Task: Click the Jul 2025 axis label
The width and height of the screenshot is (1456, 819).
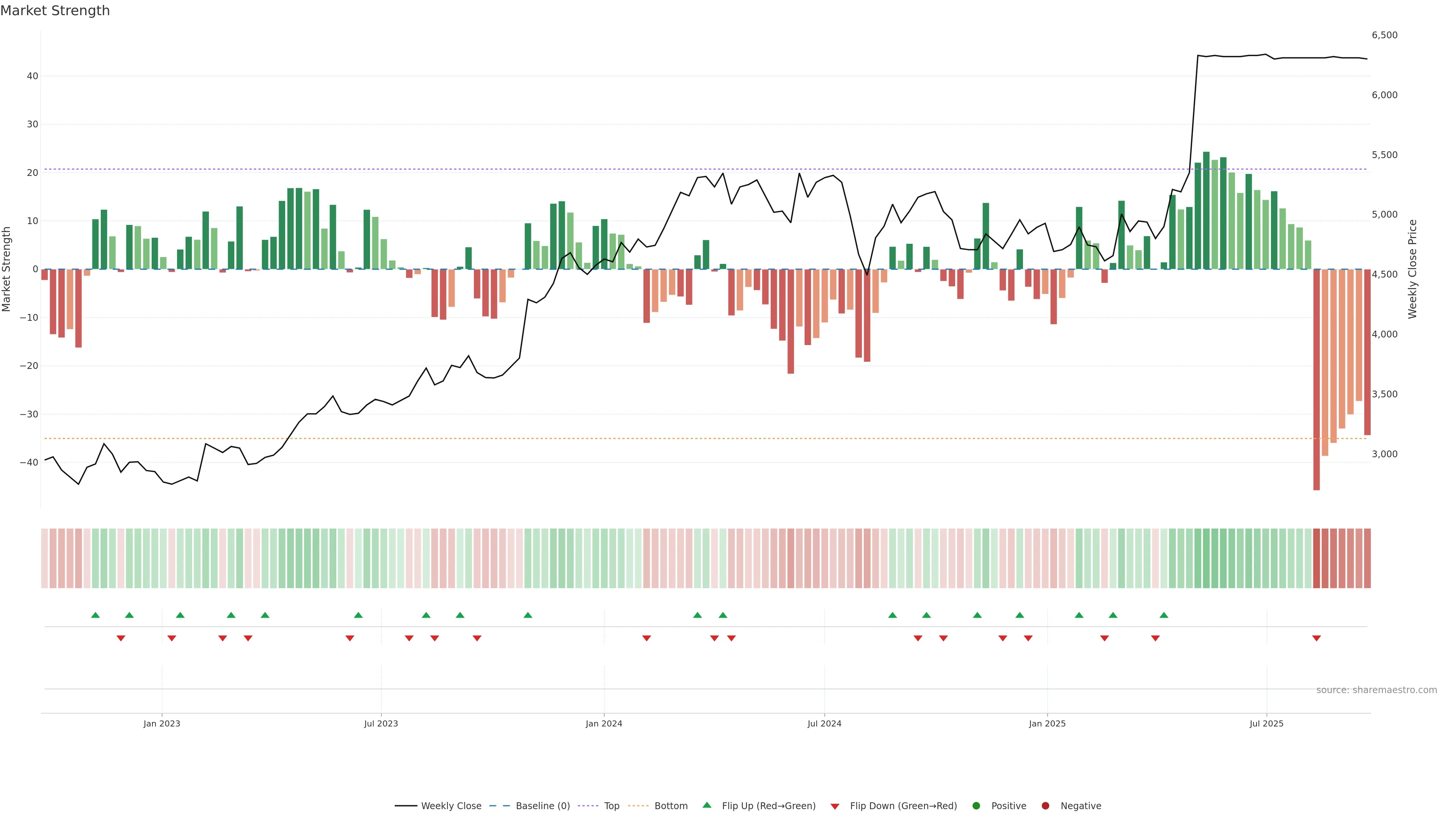Action: coord(1266,723)
